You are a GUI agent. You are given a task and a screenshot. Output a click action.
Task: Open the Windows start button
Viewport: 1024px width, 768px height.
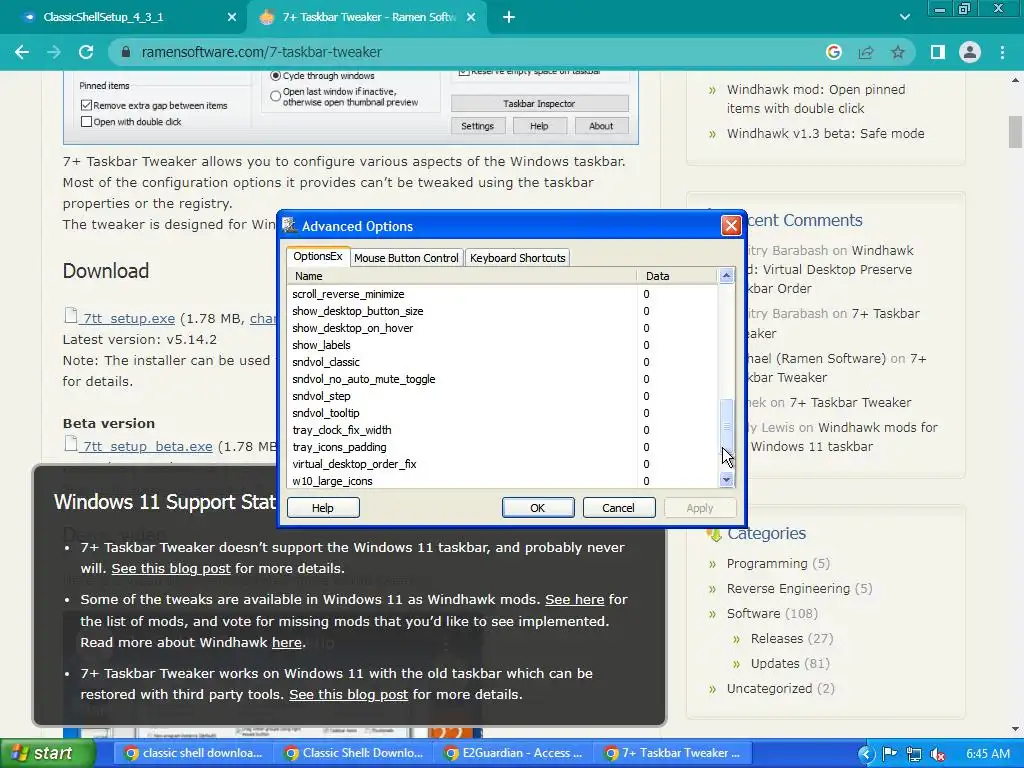47,754
